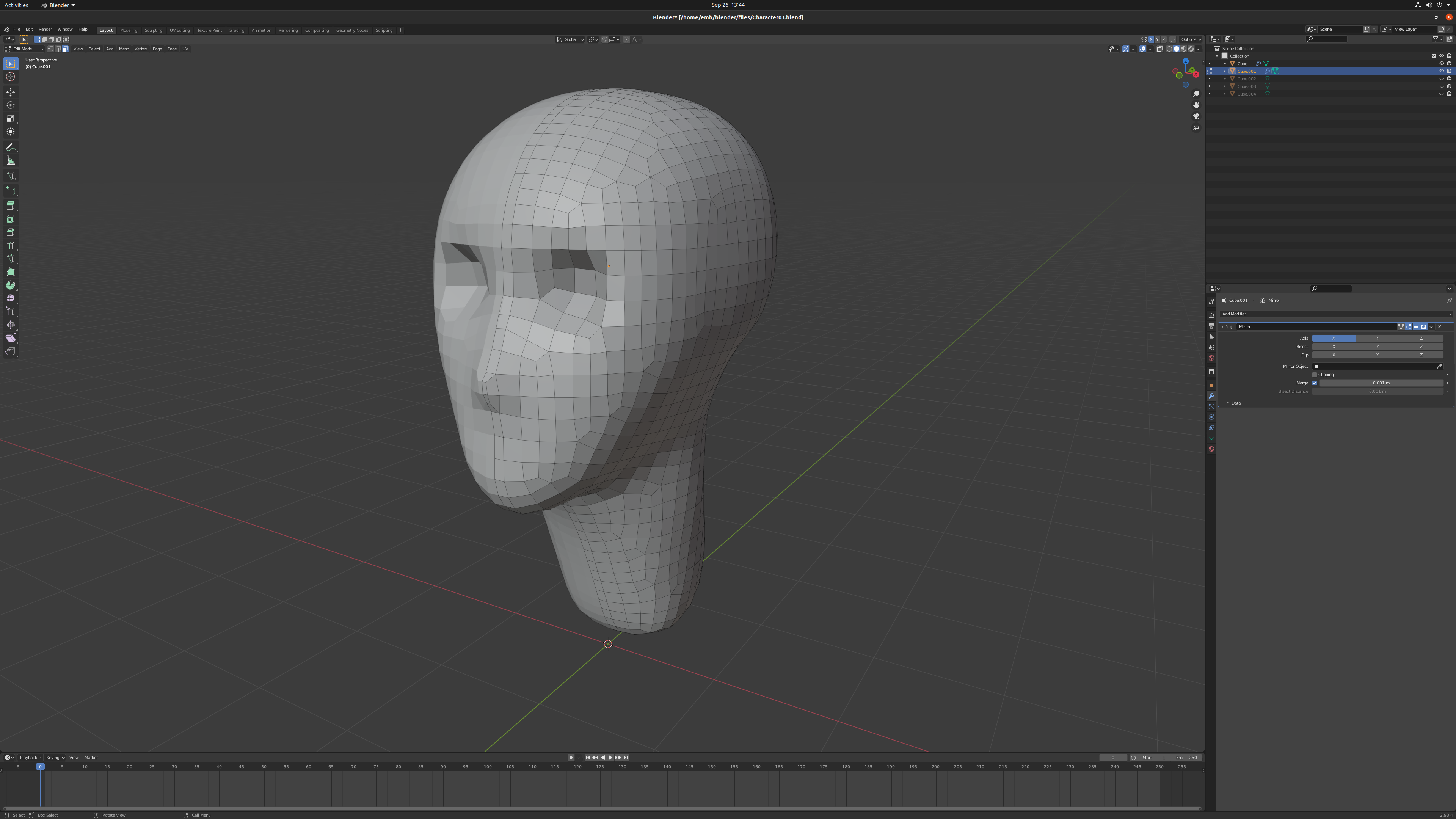Open Global transform orientation dropdown
Image resolution: width=1456 pixels, height=819 pixels.
point(570,39)
